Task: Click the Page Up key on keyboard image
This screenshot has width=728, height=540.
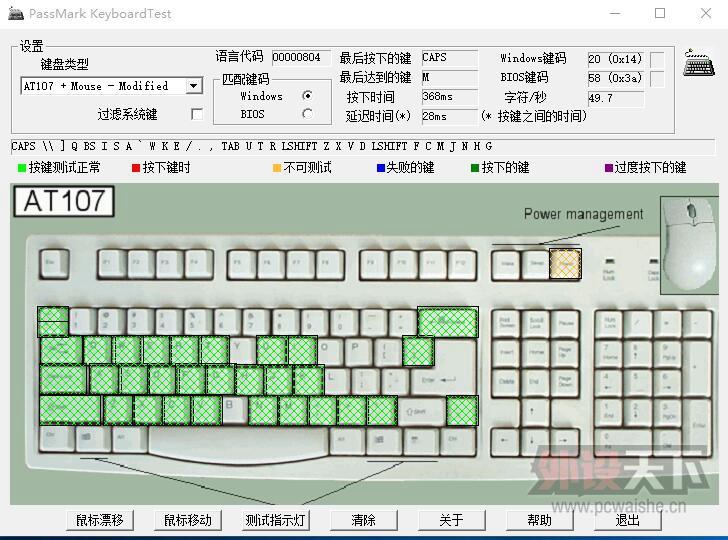Action: pos(565,353)
